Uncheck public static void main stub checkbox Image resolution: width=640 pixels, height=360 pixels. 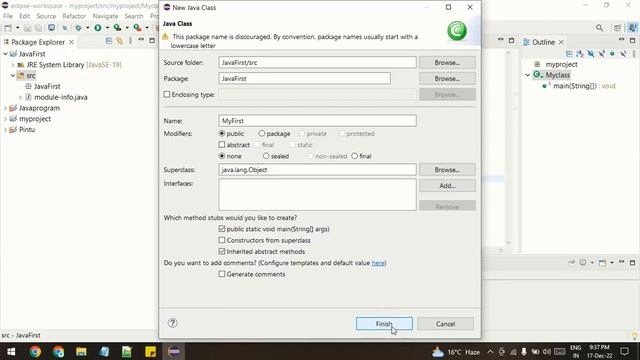pos(222,229)
